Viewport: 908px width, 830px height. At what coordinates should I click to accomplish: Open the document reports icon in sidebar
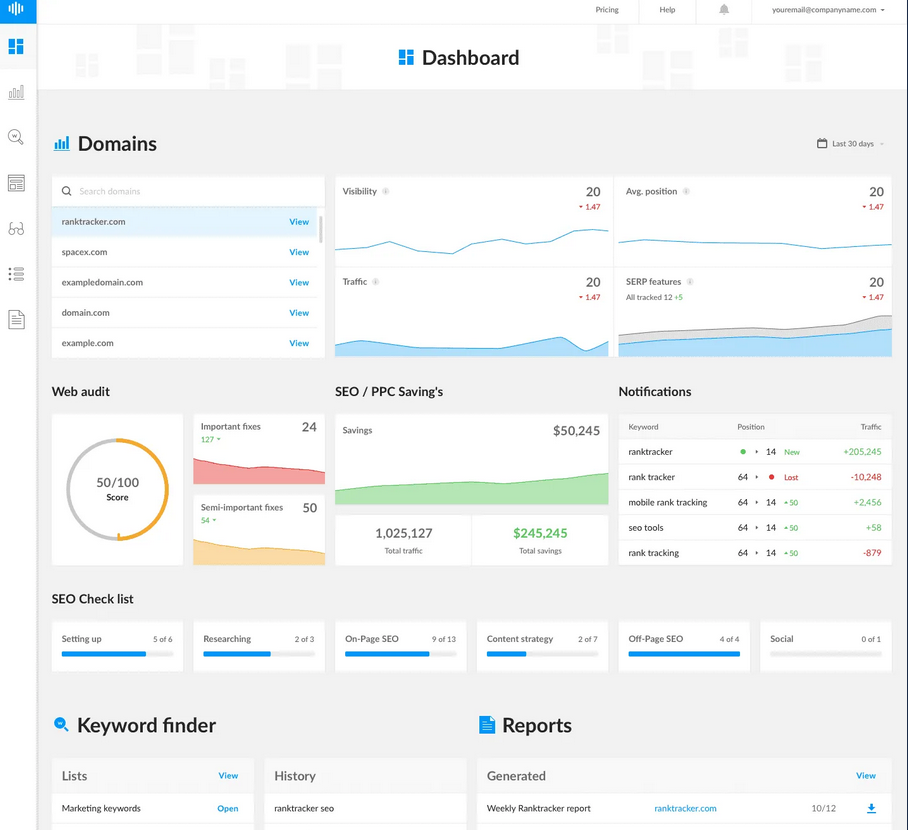(16, 320)
